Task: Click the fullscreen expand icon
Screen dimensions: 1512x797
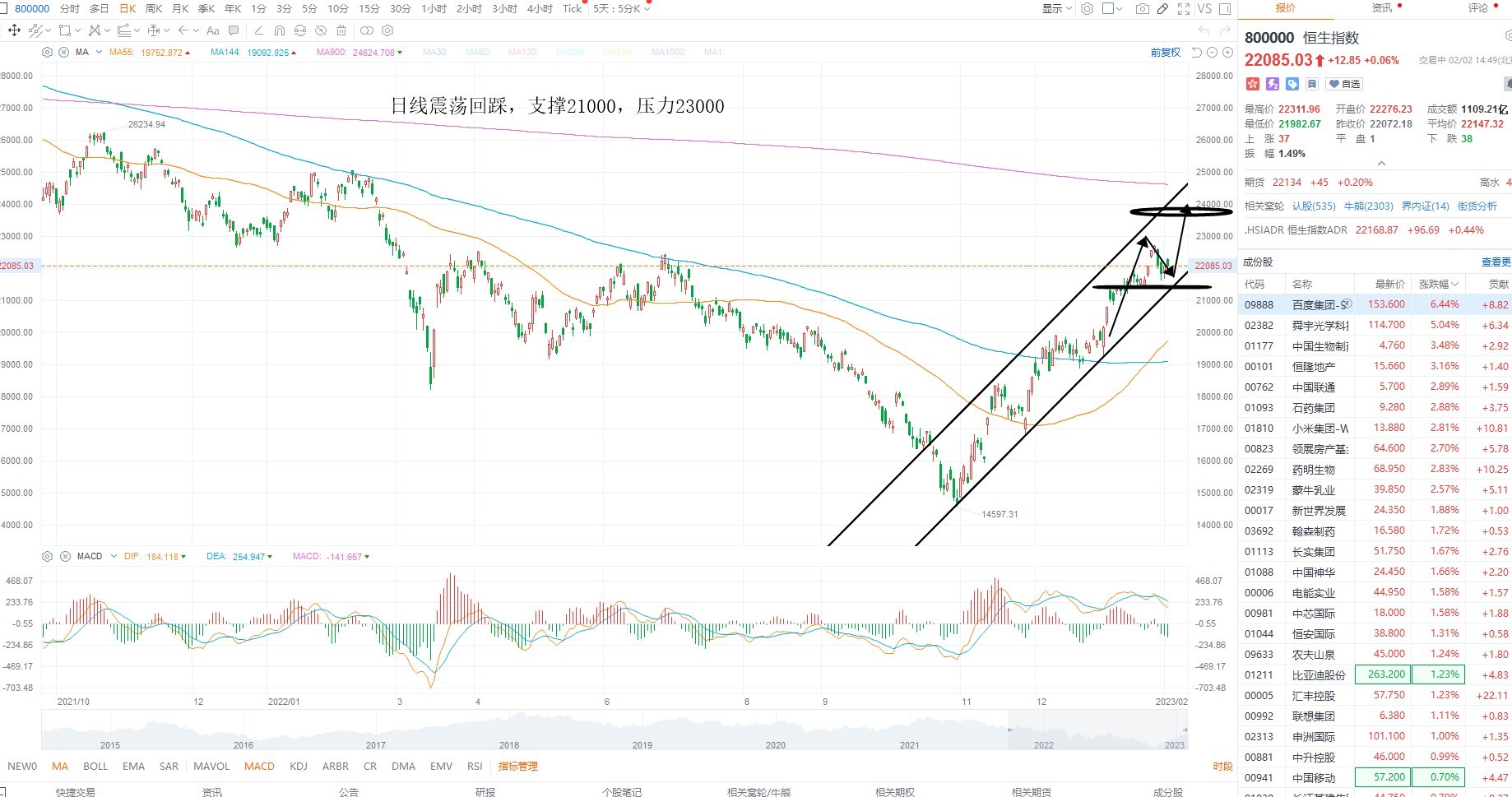Action: coord(1184,9)
